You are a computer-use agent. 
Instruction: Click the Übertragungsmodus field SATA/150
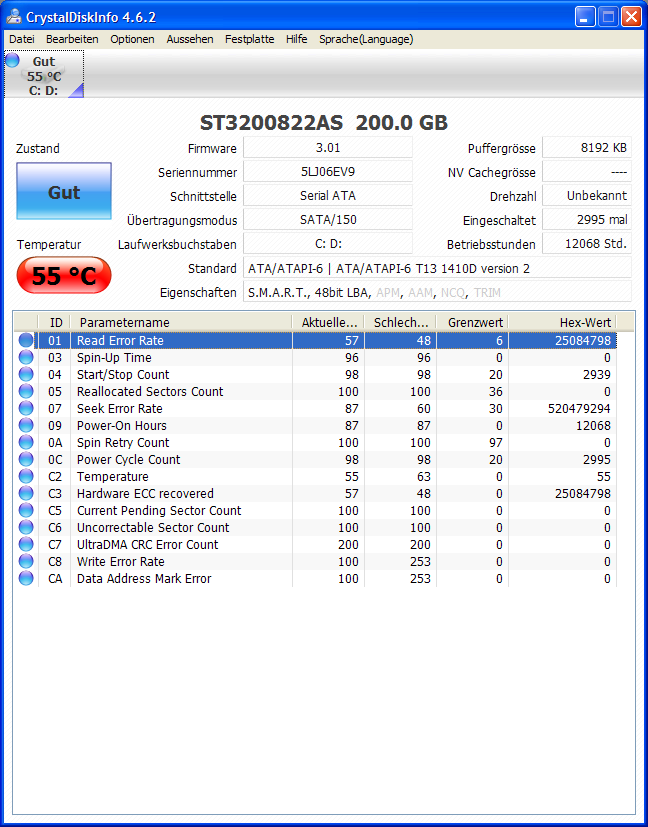tap(328, 220)
